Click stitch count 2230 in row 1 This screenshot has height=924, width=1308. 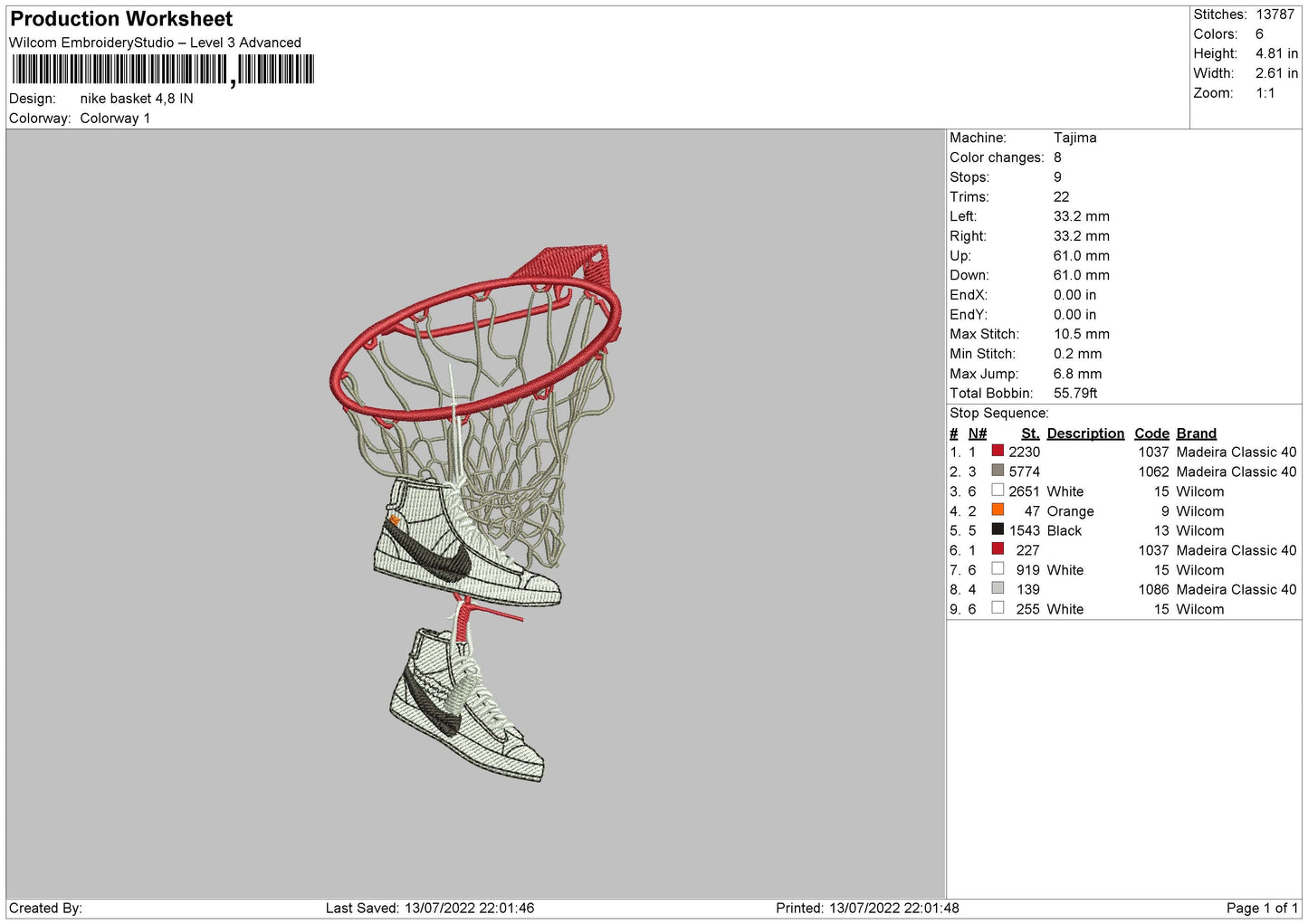point(1024,452)
